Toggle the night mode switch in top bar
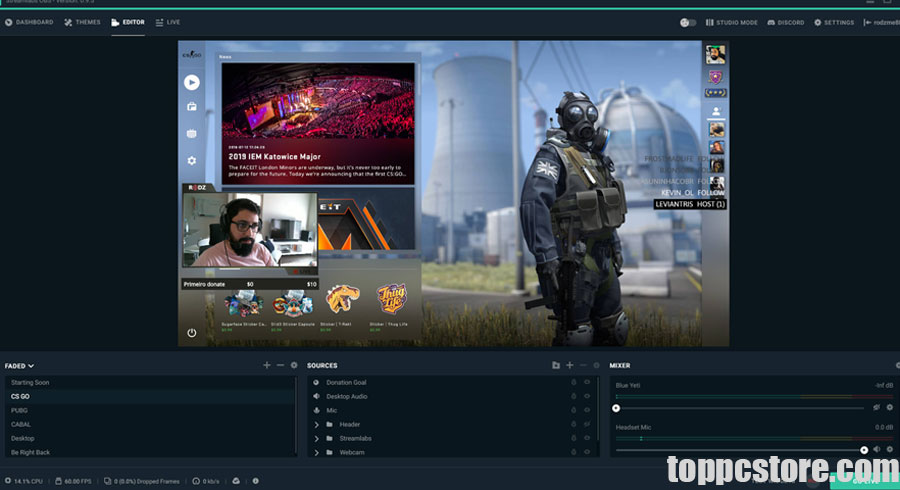This screenshot has width=900, height=490. 688,22
